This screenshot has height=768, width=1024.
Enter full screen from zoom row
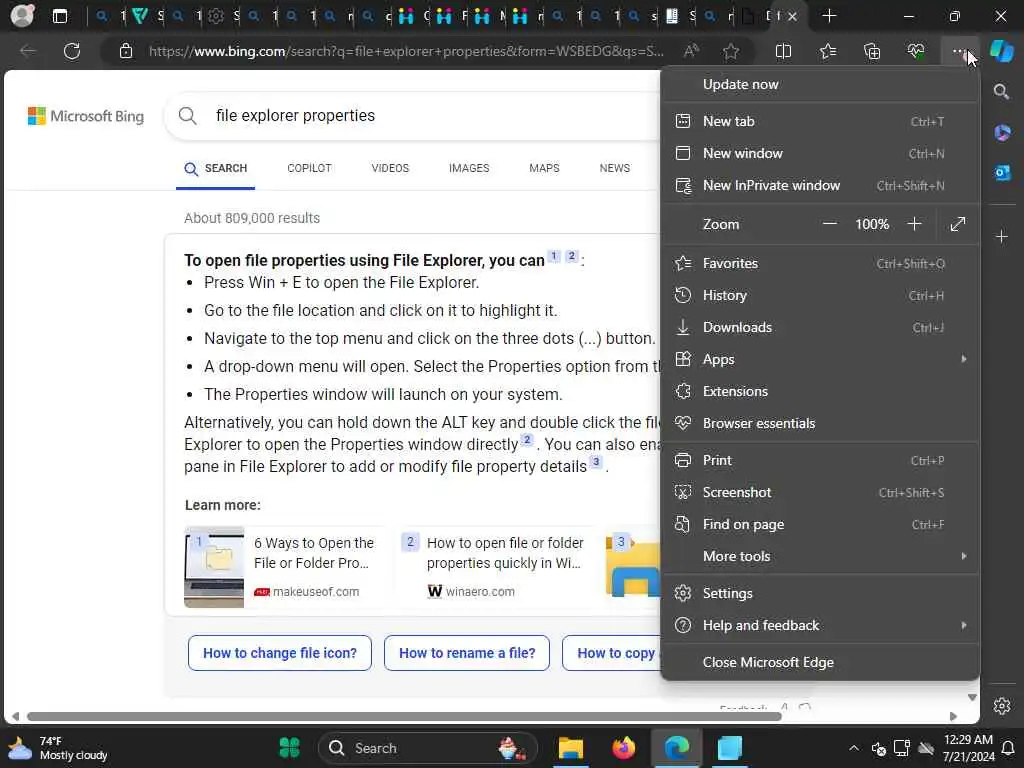(957, 224)
